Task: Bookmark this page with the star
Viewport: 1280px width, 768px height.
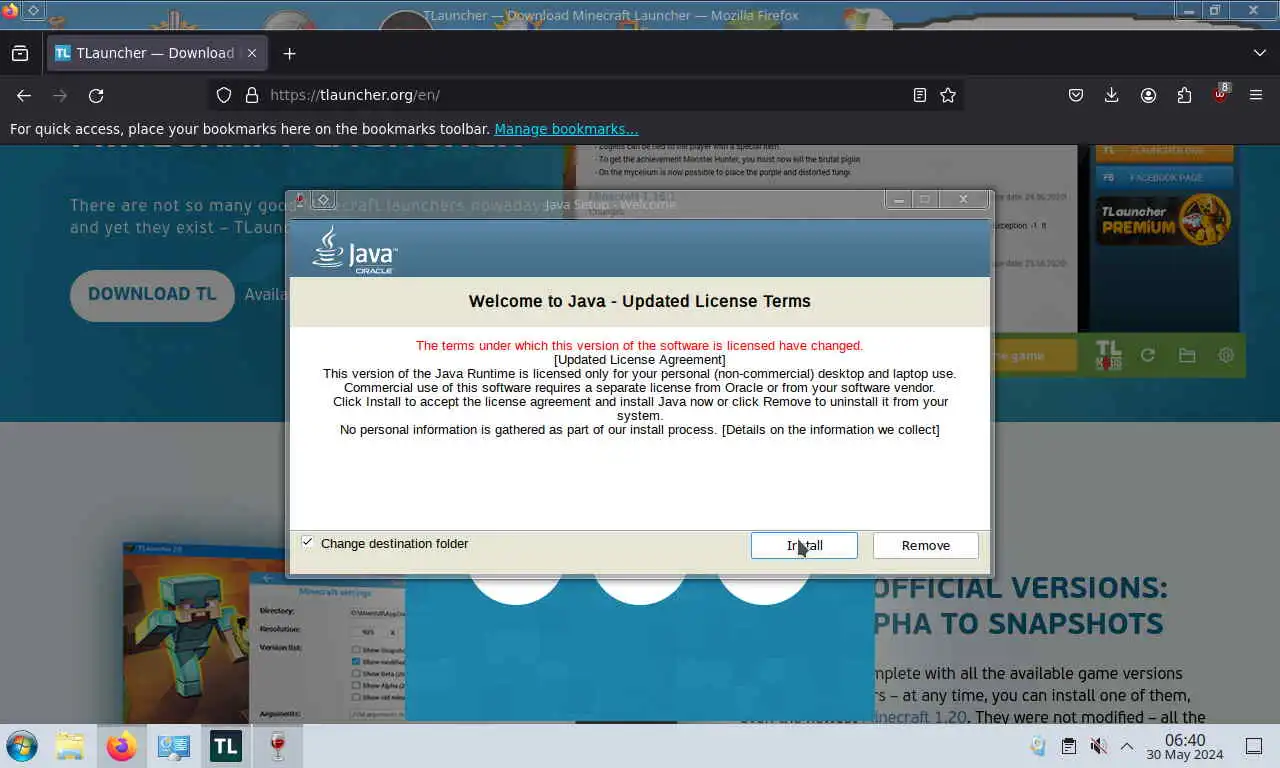Action: click(948, 95)
